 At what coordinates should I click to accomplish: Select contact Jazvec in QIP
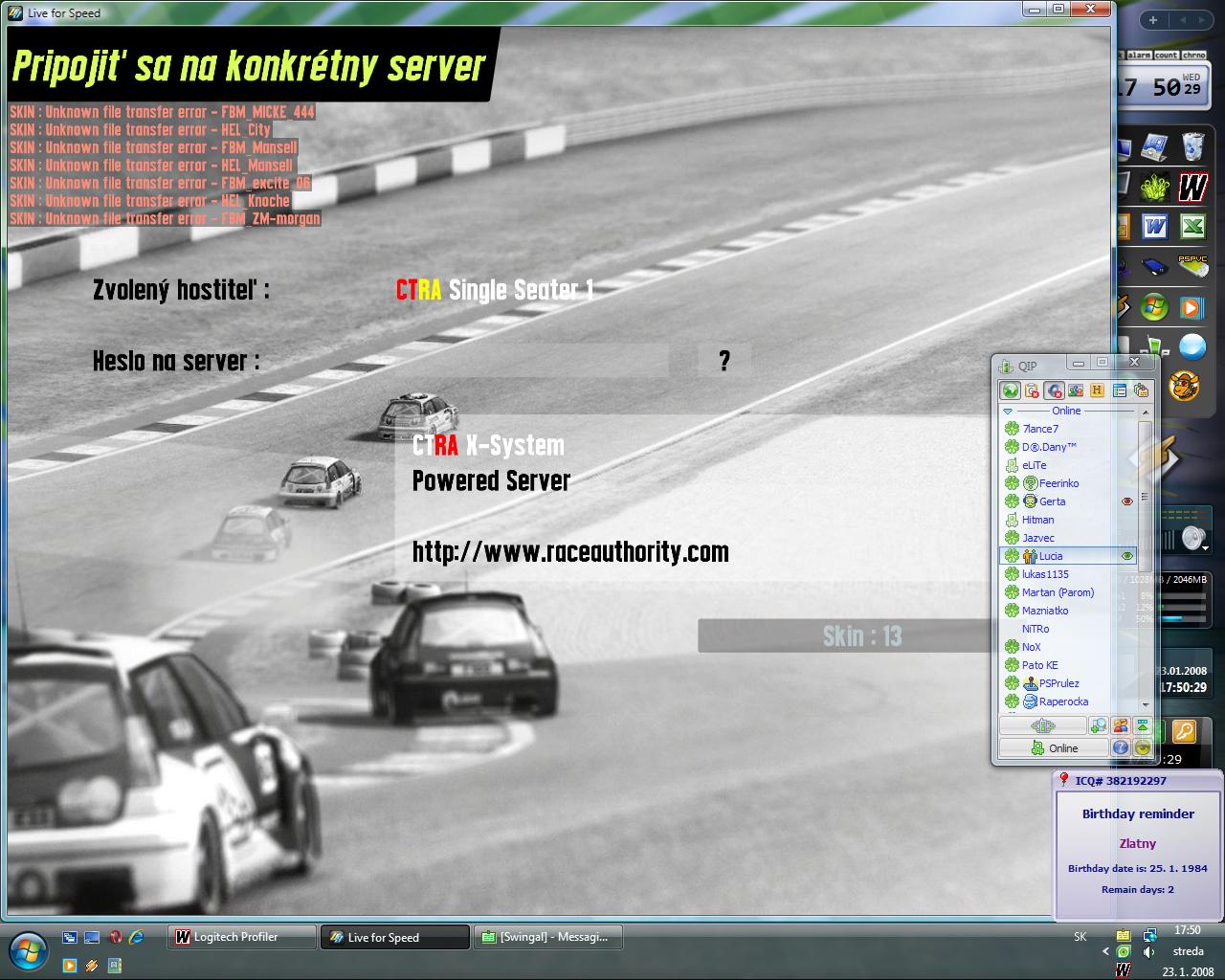1068,538
